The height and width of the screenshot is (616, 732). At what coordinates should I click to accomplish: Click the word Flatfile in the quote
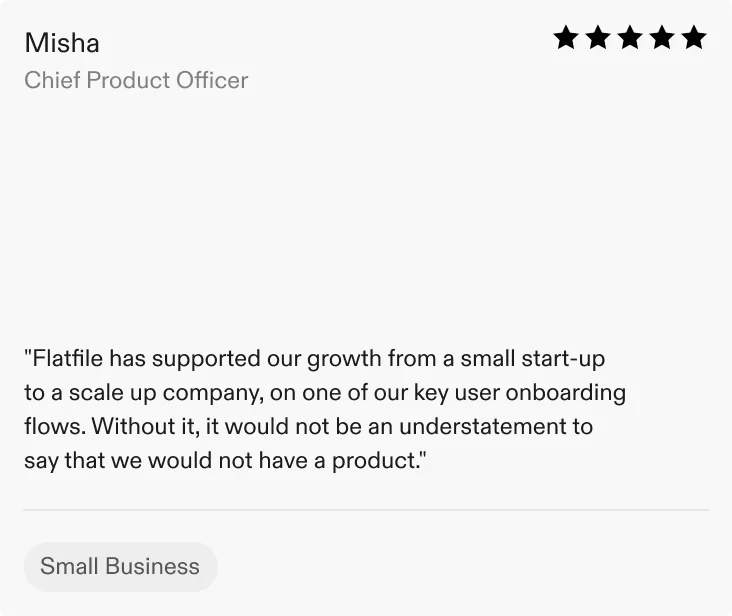pyautogui.click(x=66, y=358)
